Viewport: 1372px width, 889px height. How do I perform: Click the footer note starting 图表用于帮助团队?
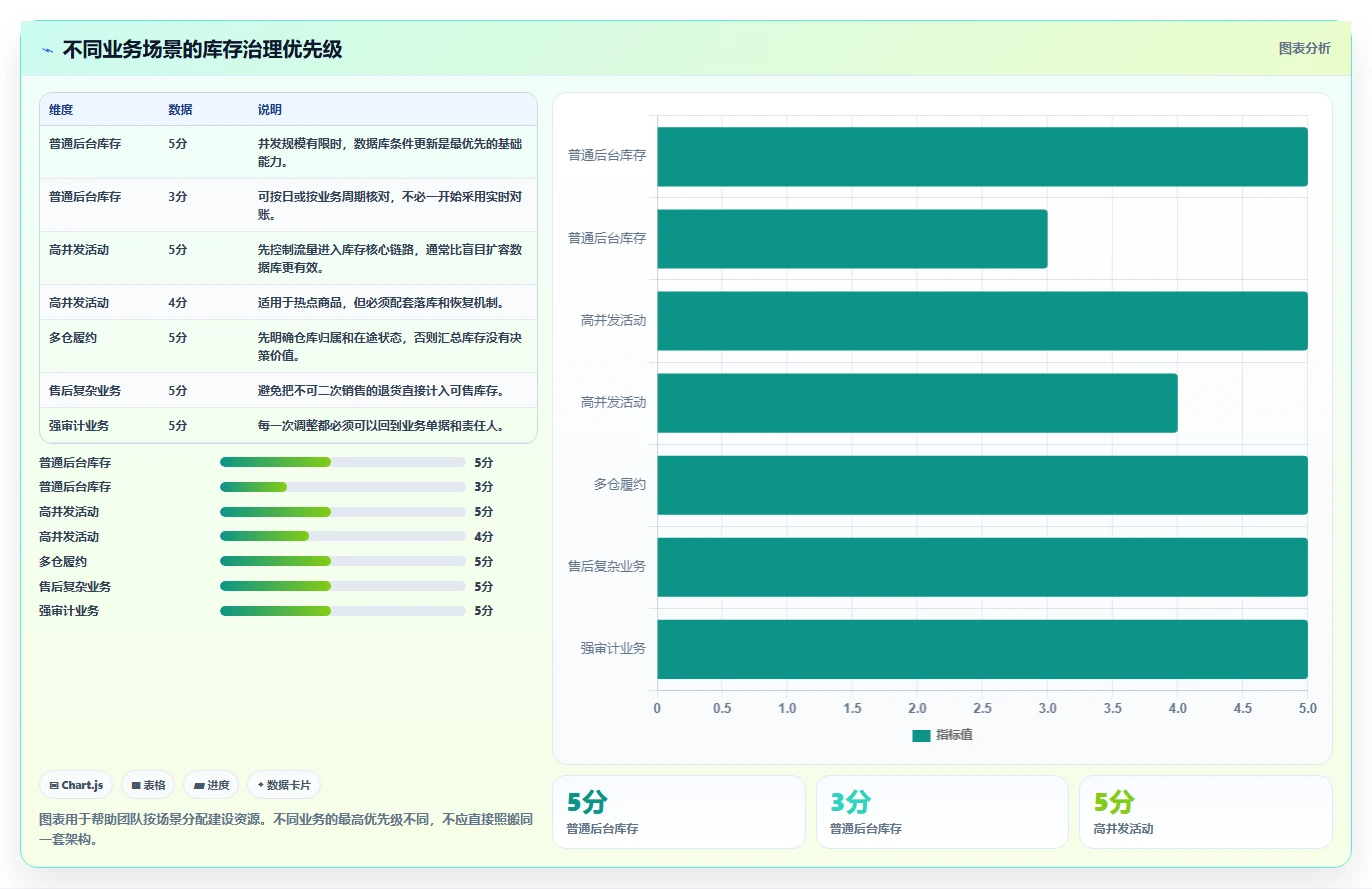pyautogui.click(x=286, y=829)
